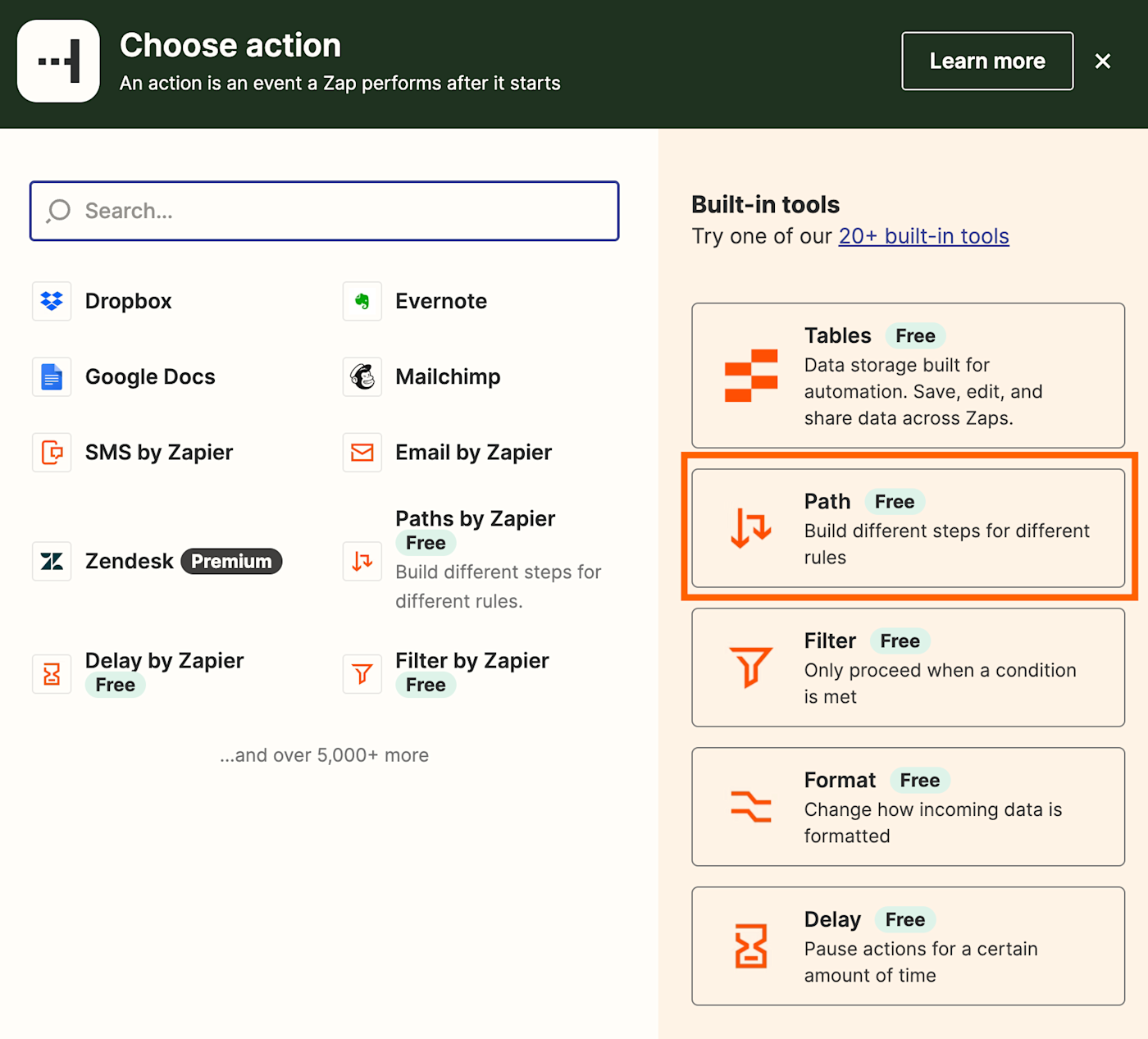Click the SMS by Zapier icon
Viewport: 1148px width, 1039px height.
tap(52, 453)
